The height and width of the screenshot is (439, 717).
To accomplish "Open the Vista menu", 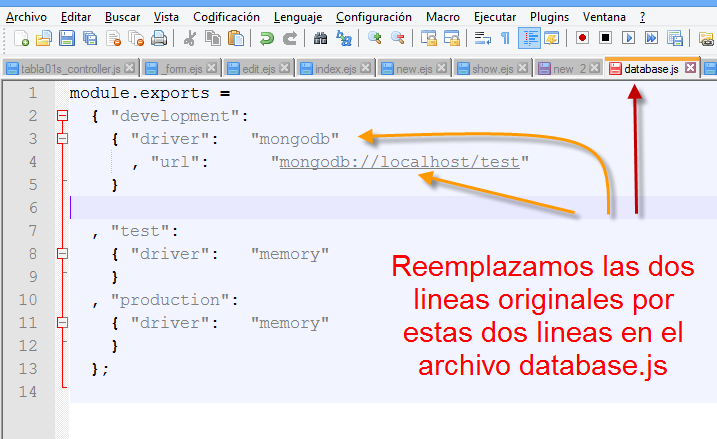I will tap(166, 17).
